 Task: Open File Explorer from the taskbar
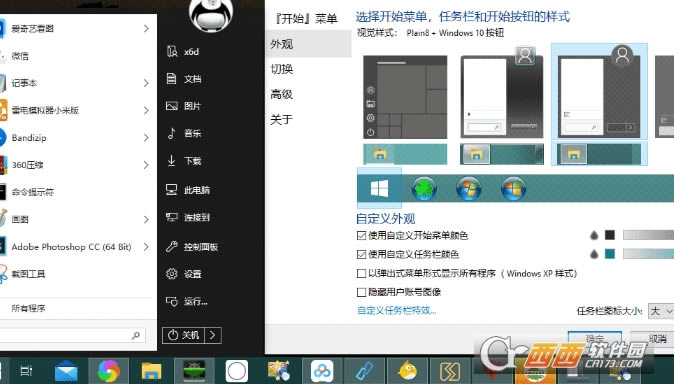coord(151,372)
